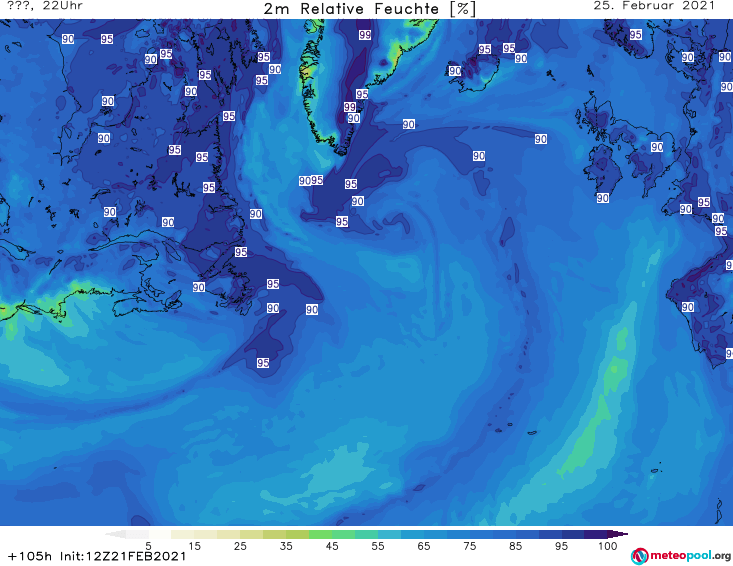Viewport: 733px width, 566px height.
Task: Click the '5' value on color scale
Action: [148, 546]
